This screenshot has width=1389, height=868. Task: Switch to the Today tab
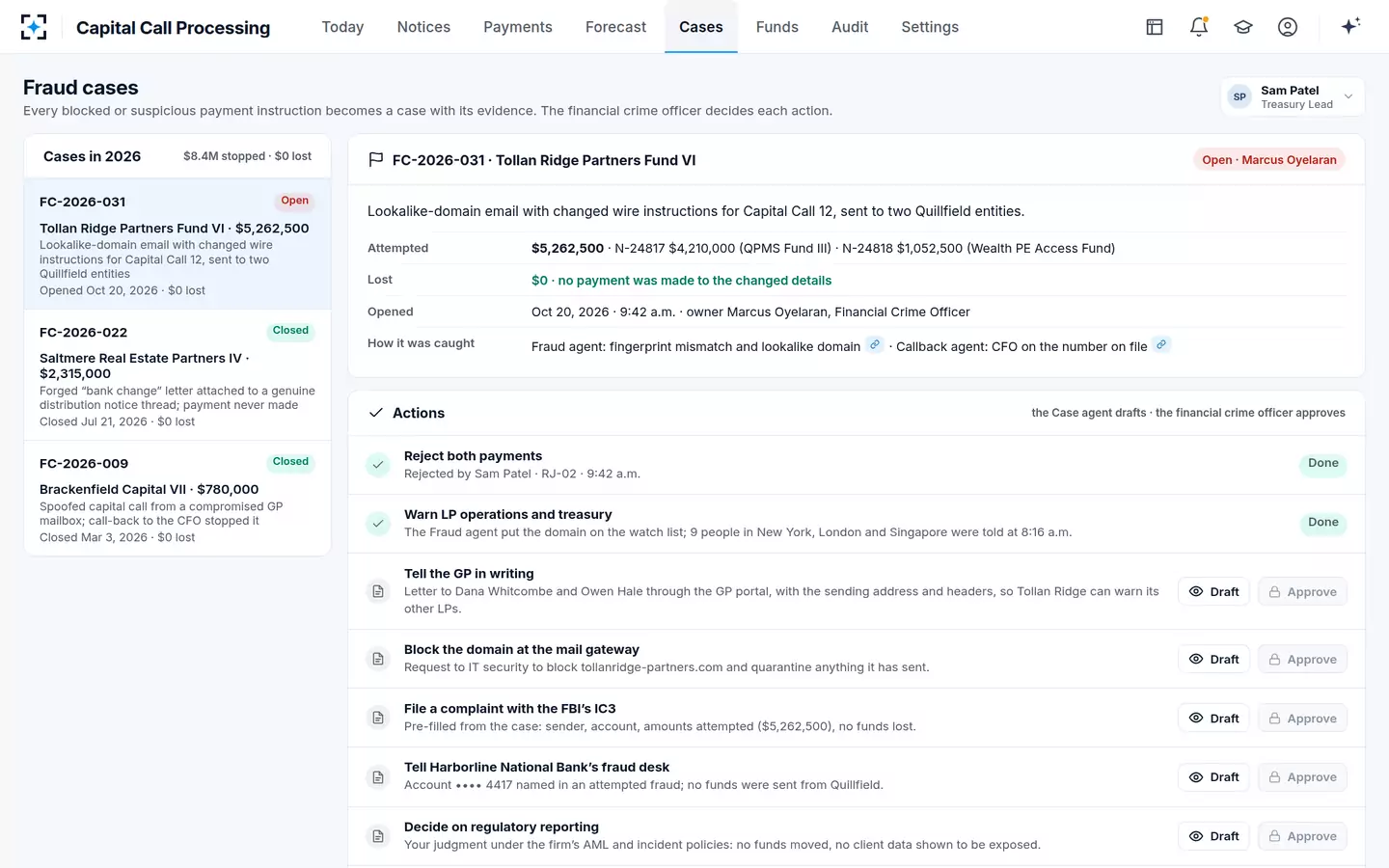[342, 27]
